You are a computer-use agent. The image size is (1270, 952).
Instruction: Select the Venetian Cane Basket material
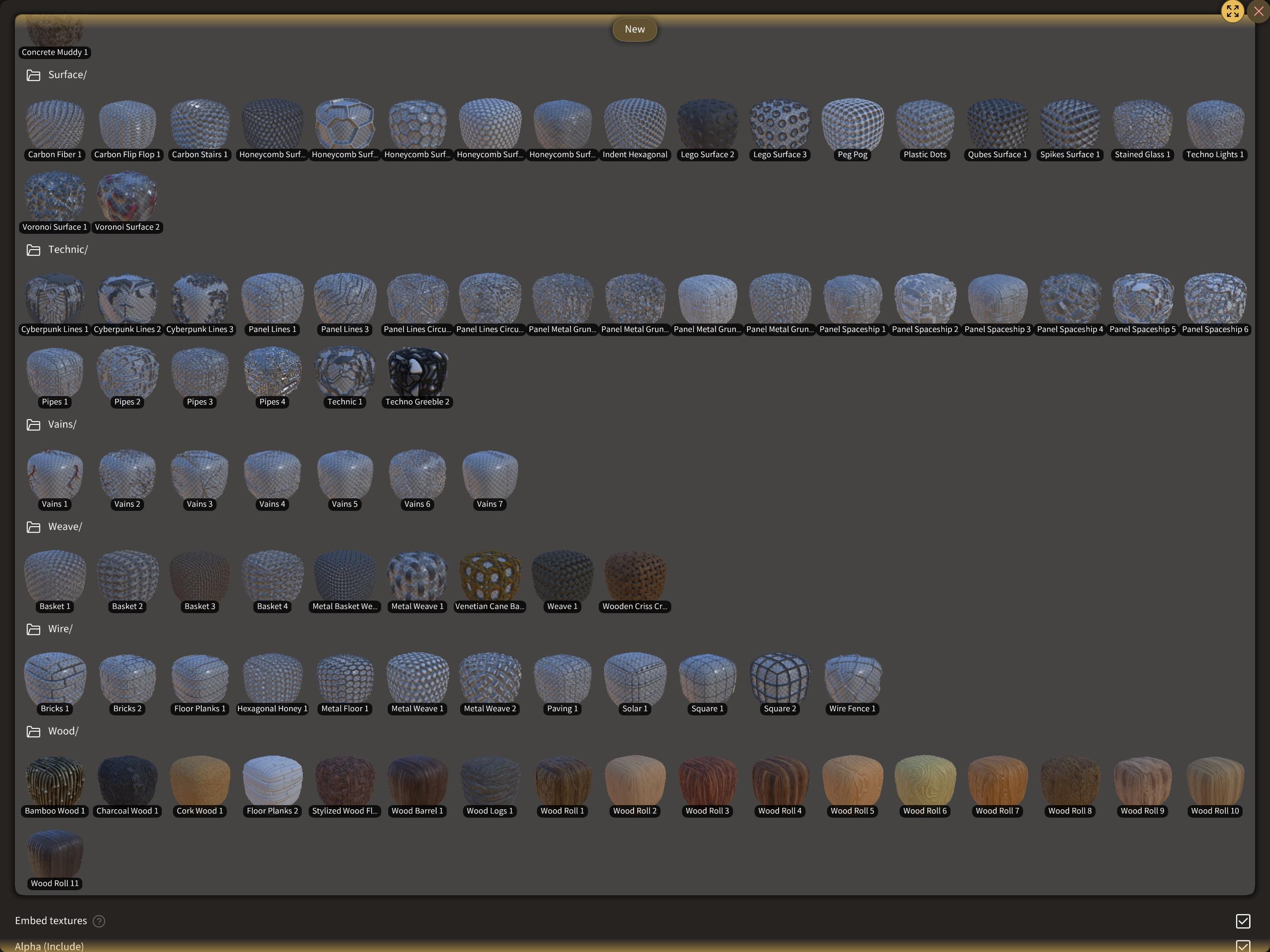coord(490,576)
